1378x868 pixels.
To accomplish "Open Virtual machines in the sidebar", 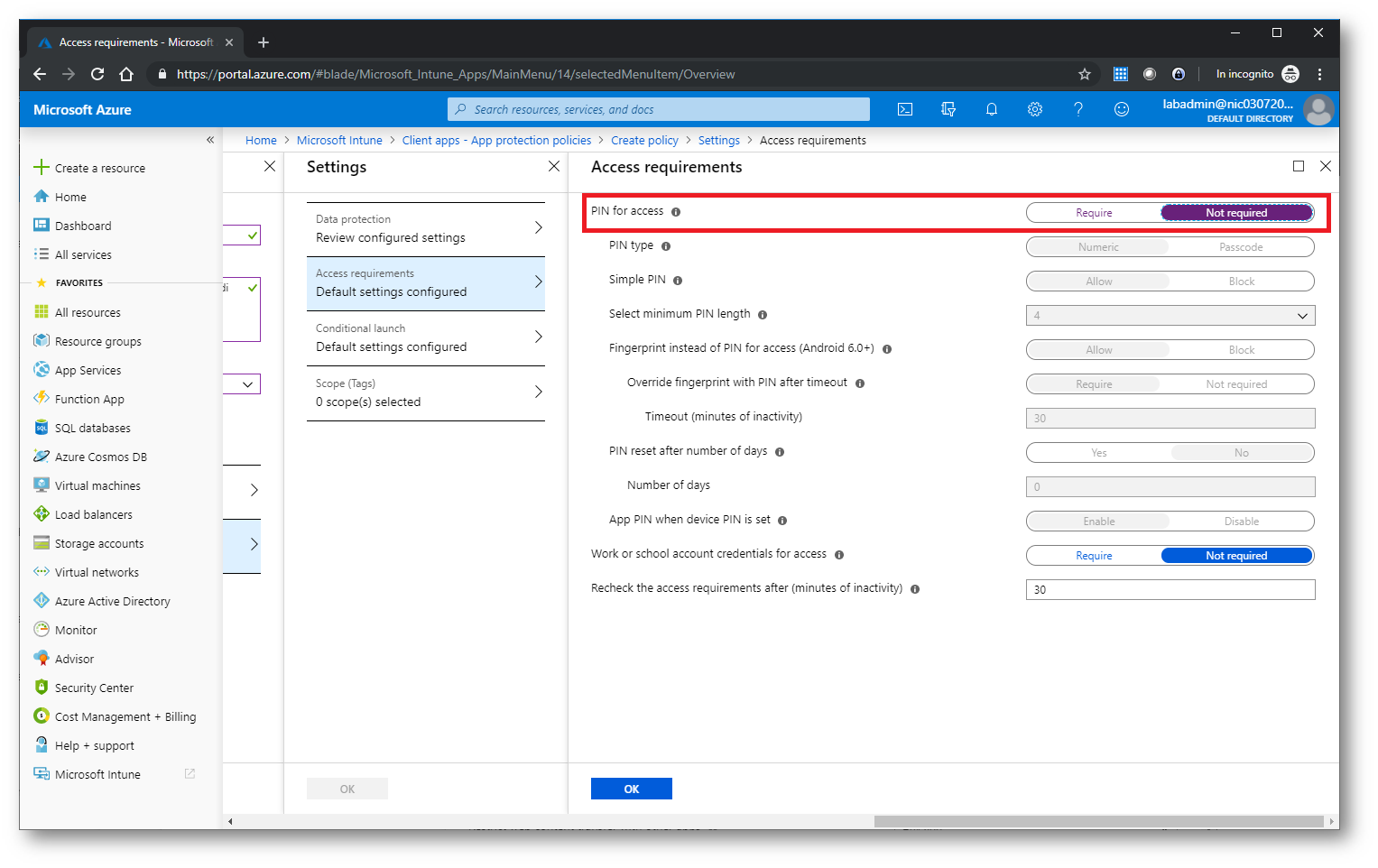I will click(x=97, y=485).
